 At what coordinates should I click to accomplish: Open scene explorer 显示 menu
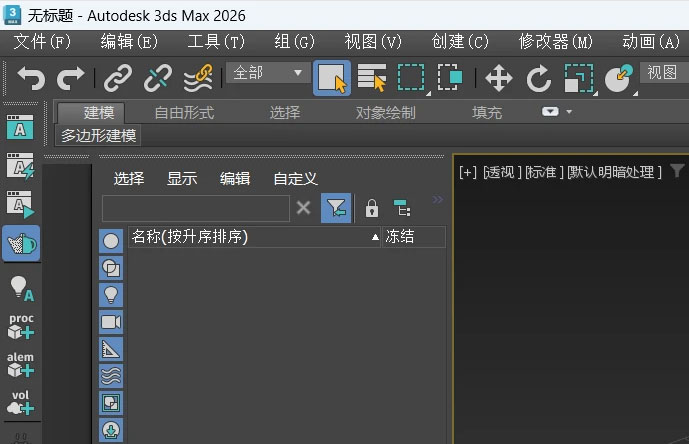click(182, 178)
